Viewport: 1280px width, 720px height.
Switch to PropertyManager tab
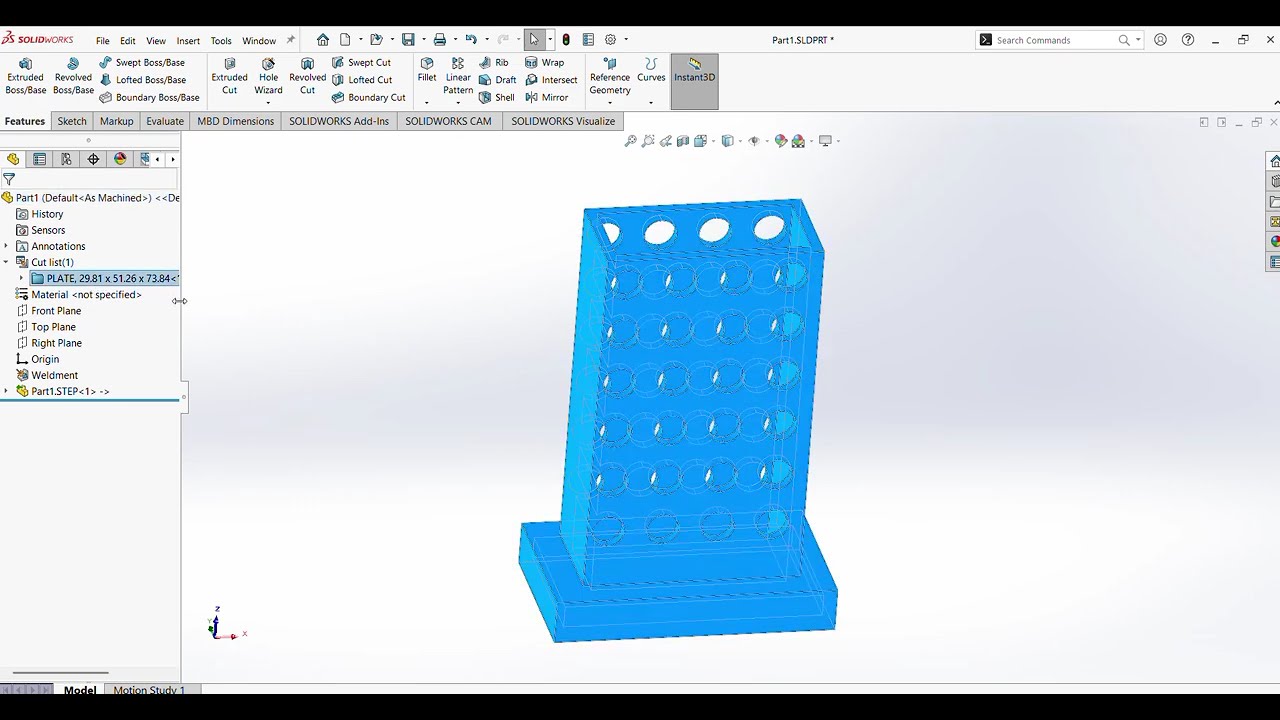[x=39, y=159]
